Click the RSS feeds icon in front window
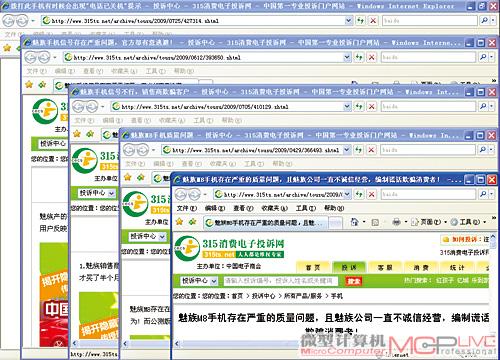500x360 pixels. click(x=375, y=222)
